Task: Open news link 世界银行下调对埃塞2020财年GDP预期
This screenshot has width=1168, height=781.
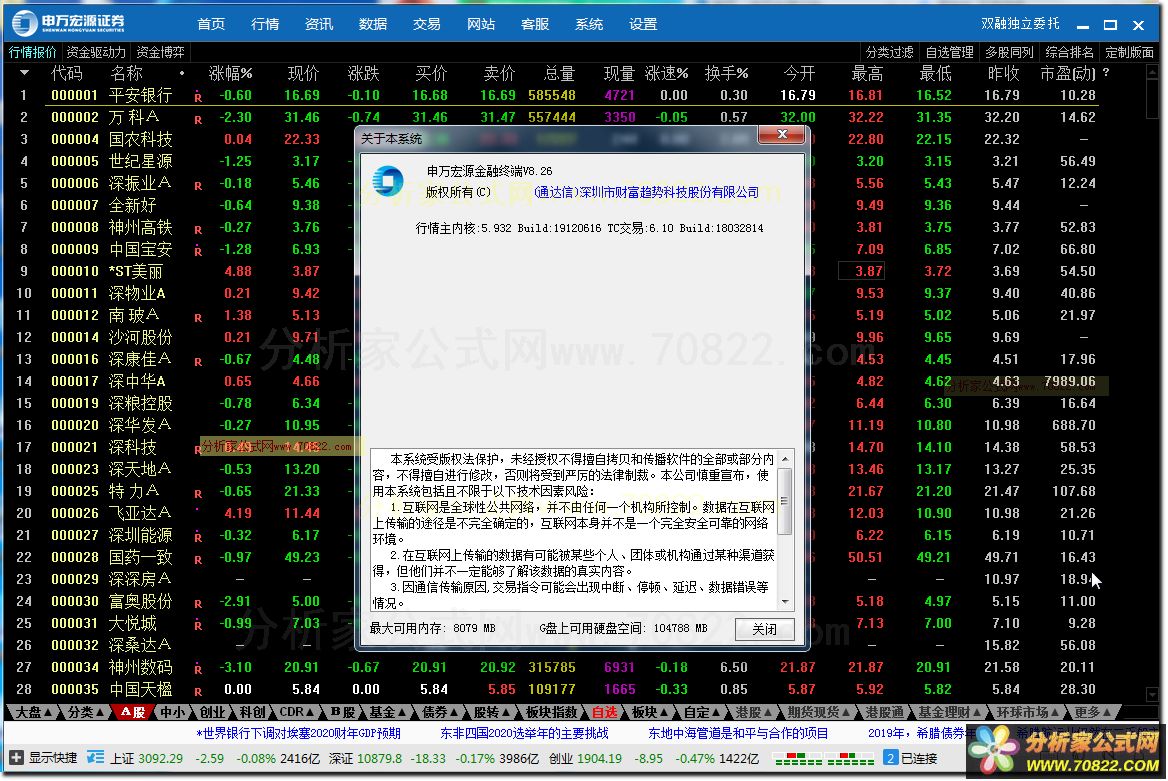Action: tap(298, 733)
